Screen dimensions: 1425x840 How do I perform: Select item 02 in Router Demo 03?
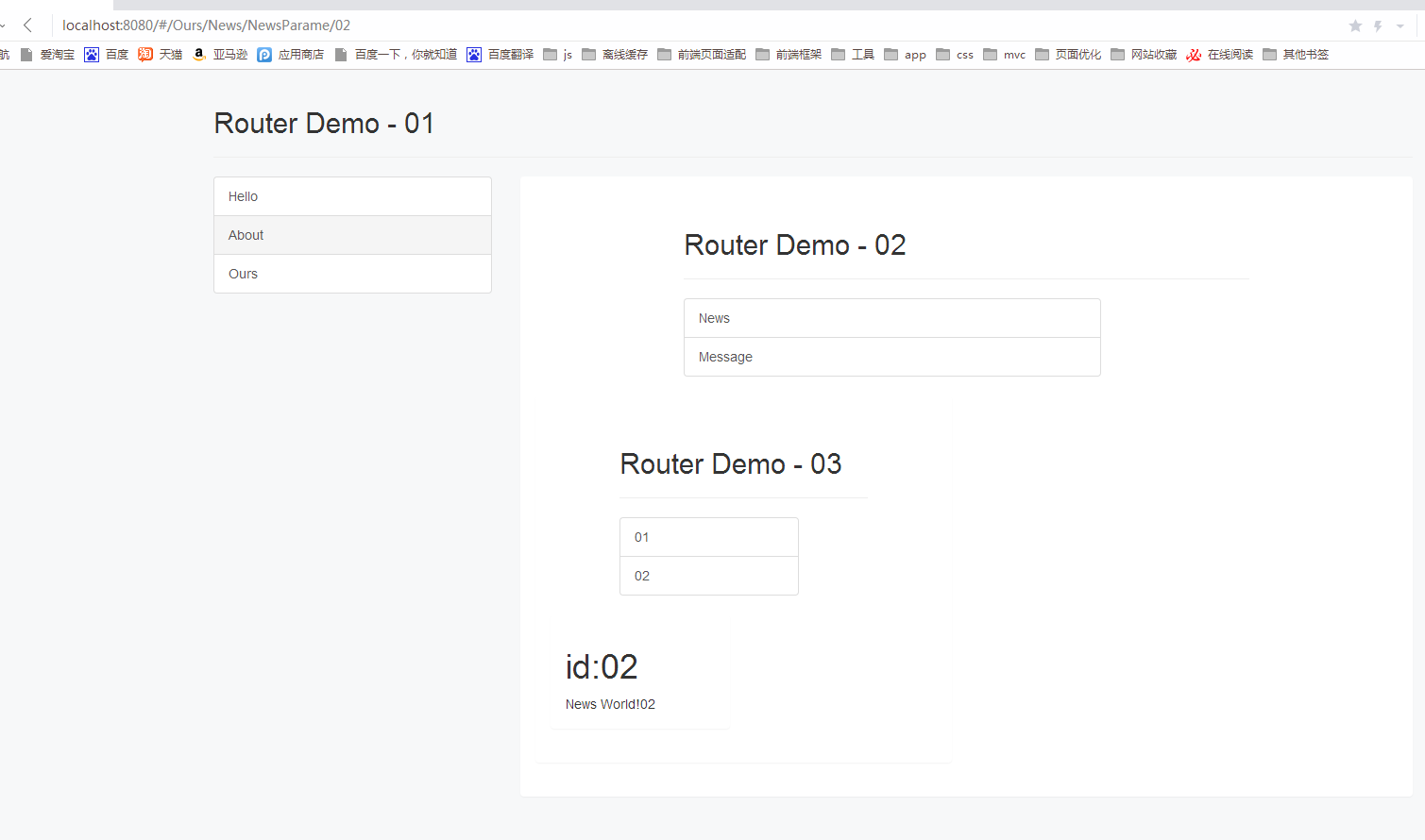tap(709, 576)
